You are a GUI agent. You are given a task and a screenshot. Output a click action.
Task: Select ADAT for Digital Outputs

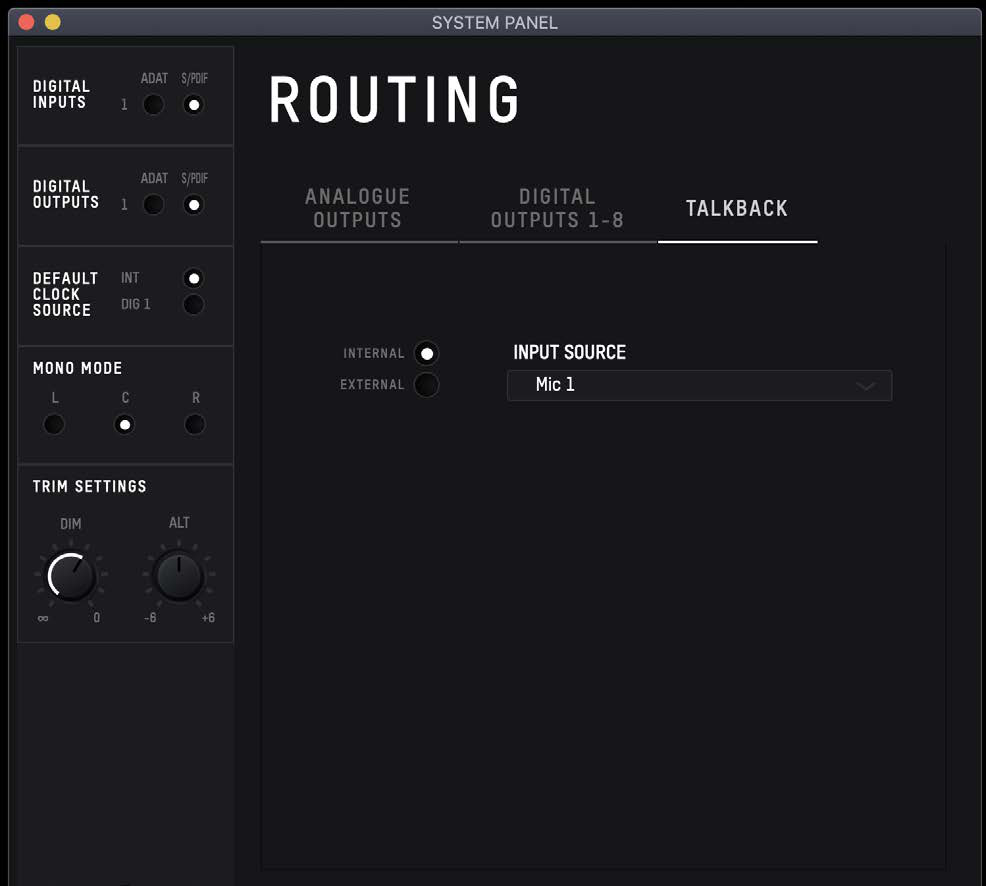(x=153, y=204)
